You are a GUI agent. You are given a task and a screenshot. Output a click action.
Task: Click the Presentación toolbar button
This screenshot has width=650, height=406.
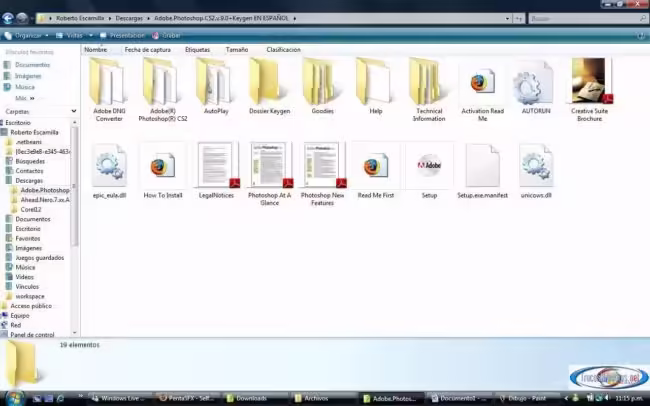point(122,36)
